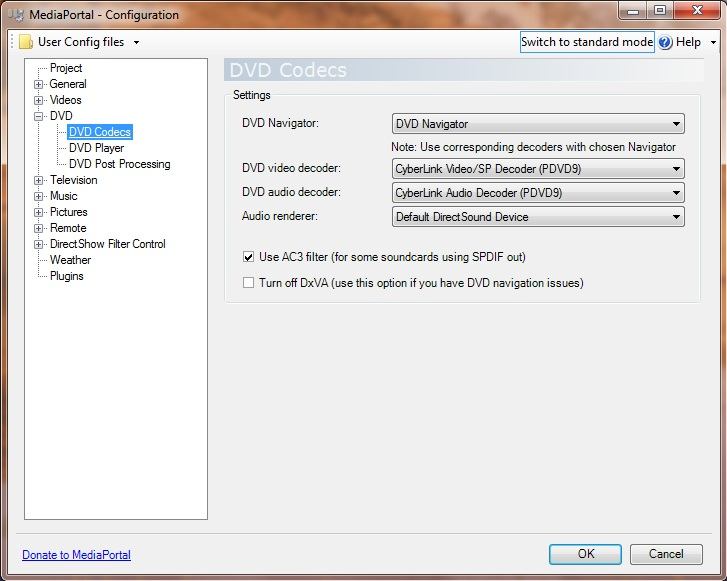Open the Help menu dropdown arrow
This screenshot has width=727, height=581.
pyautogui.click(x=713, y=42)
